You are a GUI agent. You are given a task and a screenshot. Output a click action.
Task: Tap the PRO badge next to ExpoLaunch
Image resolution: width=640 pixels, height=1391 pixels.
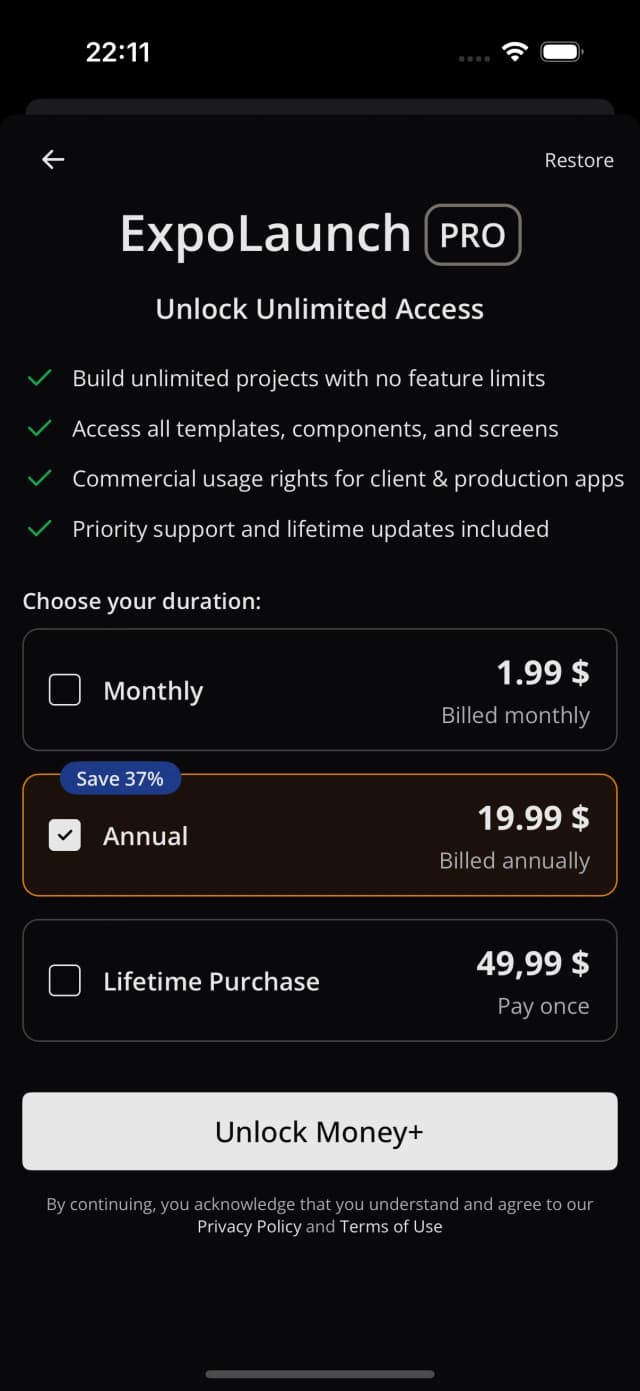tap(473, 235)
